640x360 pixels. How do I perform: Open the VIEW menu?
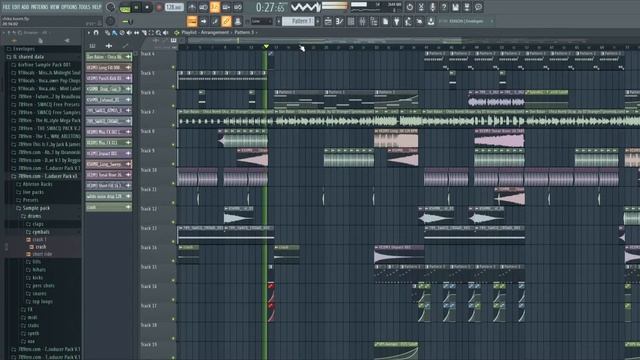point(54,7)
